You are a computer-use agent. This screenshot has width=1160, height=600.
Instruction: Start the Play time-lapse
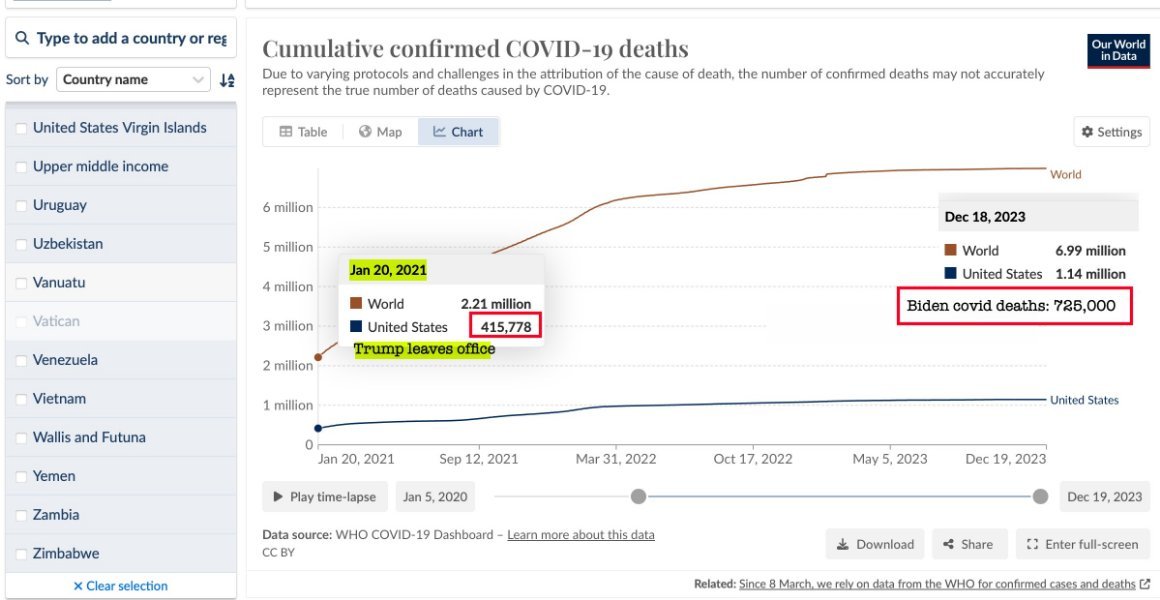325,496
